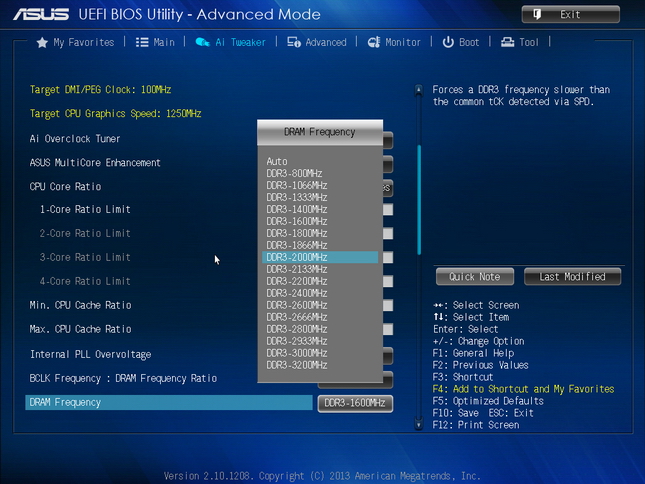Go to the Advanced tab
The image size is (645, 484).
317,42
